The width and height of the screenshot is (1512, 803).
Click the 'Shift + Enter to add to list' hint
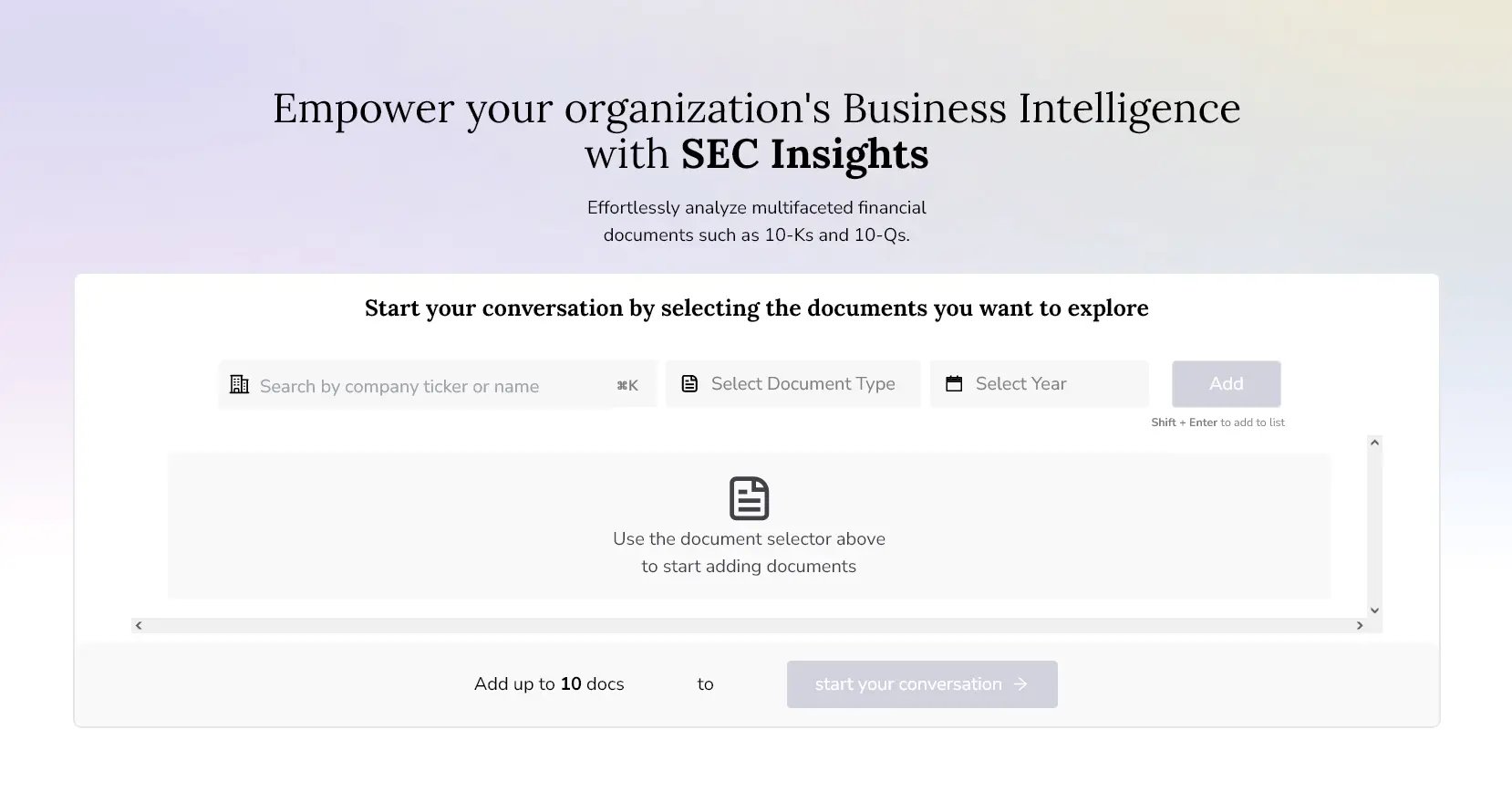(1217, 422)
